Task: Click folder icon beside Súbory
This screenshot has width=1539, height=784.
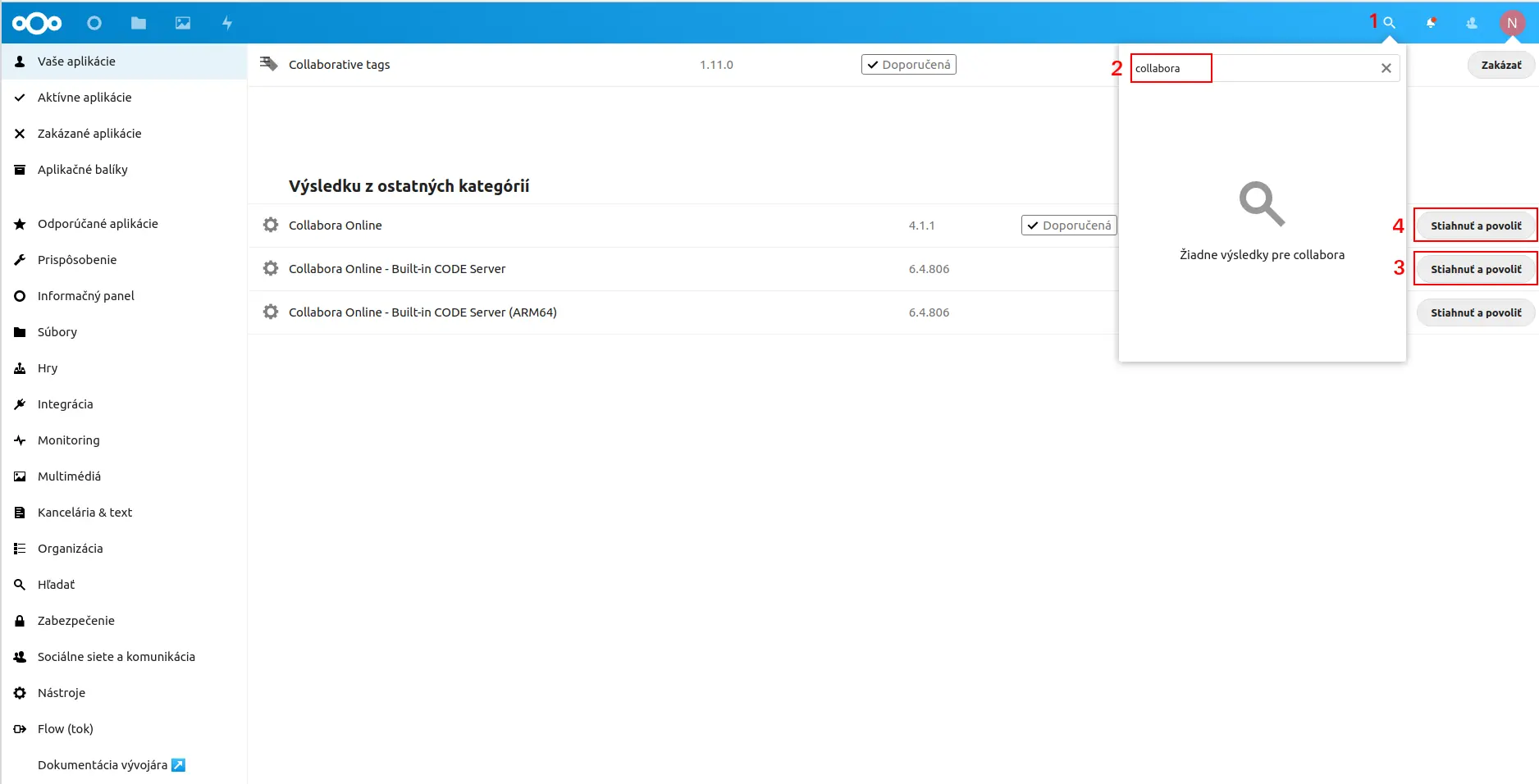Action: coord(20,332)
